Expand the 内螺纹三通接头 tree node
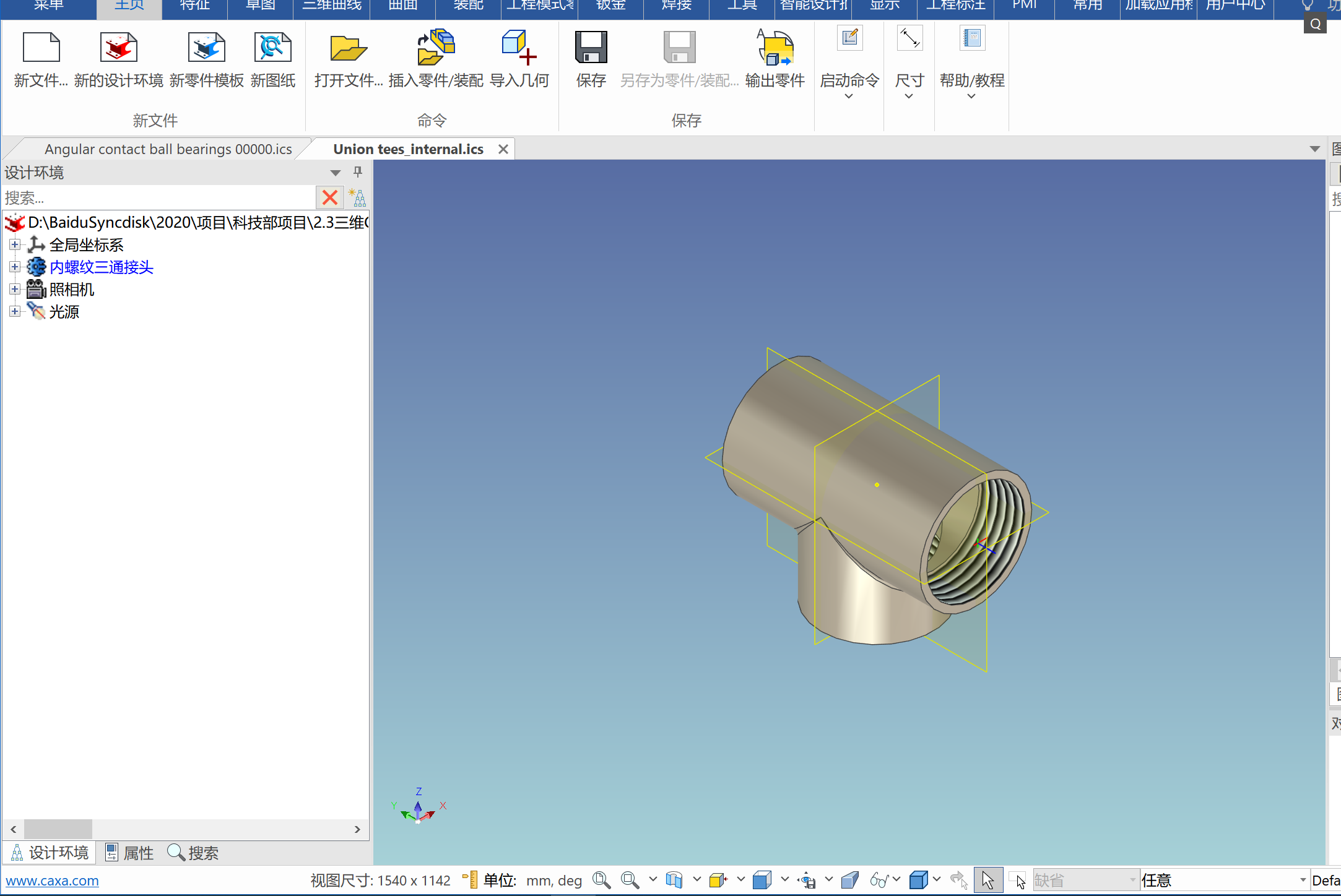 15,267
